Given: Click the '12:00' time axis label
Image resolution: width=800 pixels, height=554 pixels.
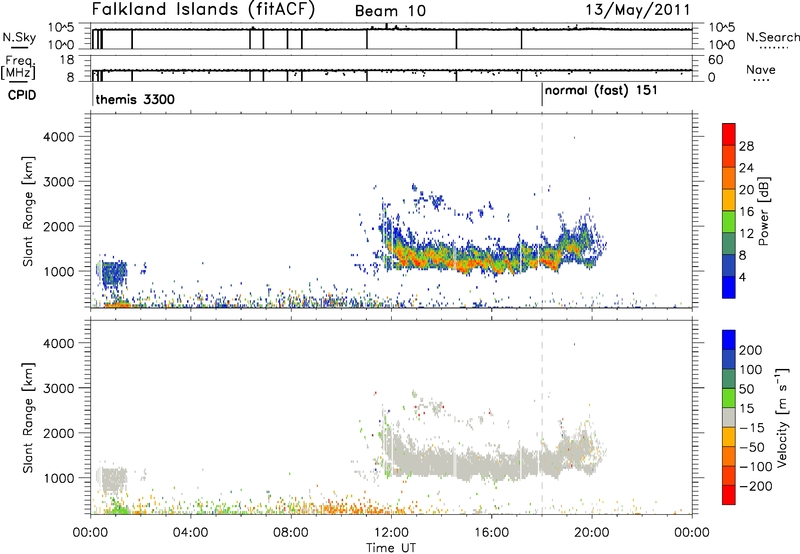Looking at the screenshot, I should point(391,533).
